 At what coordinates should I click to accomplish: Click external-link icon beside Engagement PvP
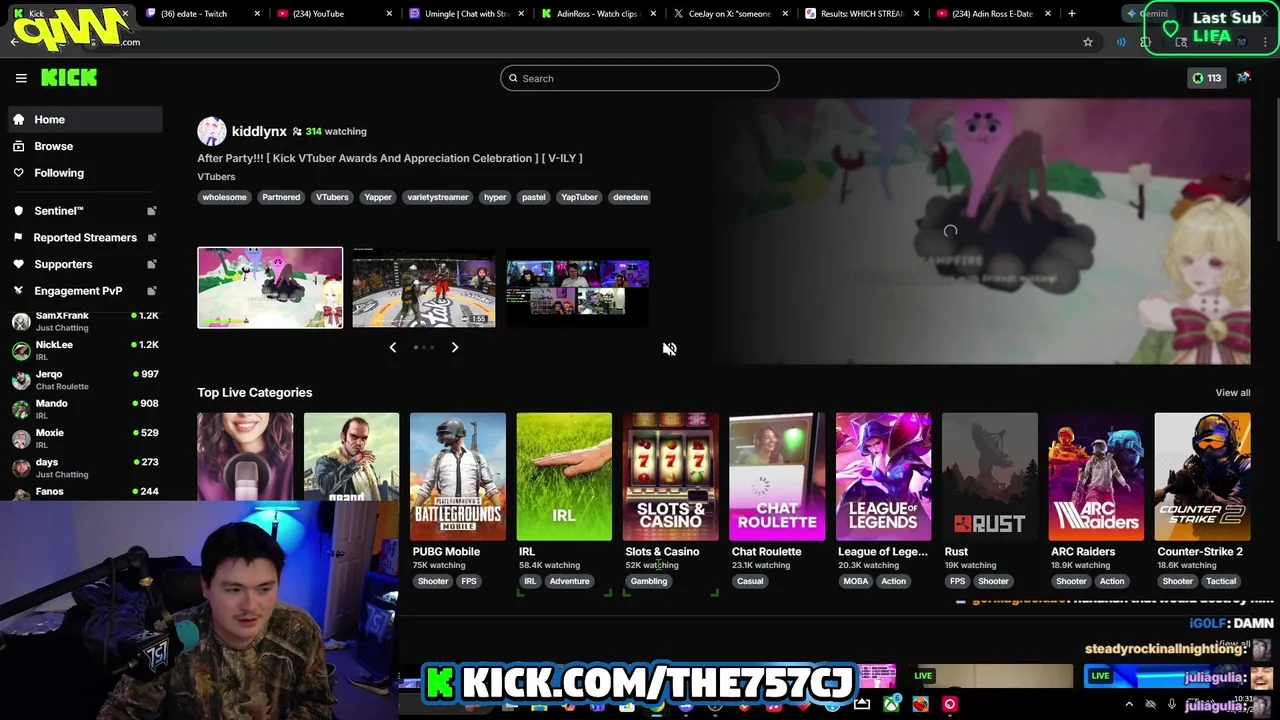click(x=152, y=291)
